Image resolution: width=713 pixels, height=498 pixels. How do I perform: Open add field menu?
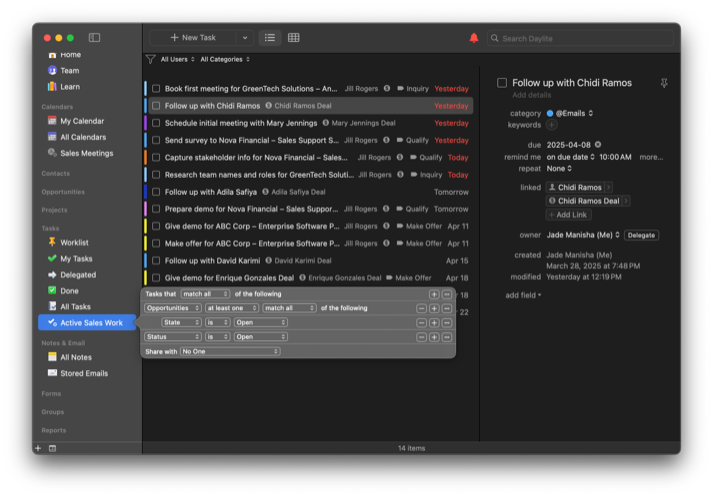[523, 295]
